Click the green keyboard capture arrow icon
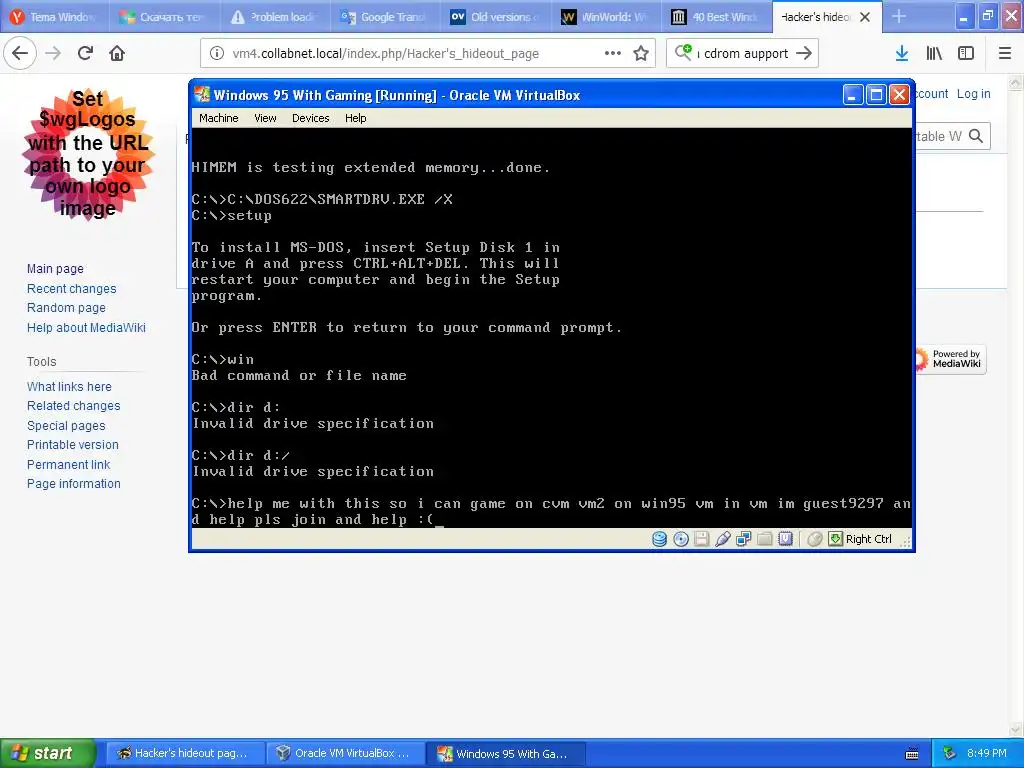 [x=835, y=539]
